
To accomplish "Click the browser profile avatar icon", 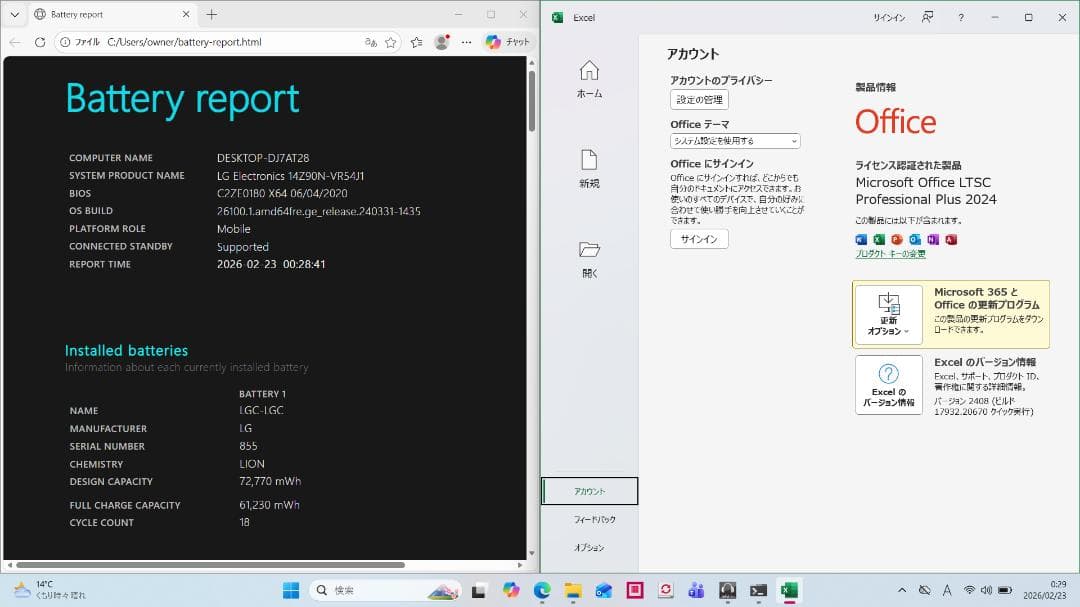I will [x=442, y=42].
